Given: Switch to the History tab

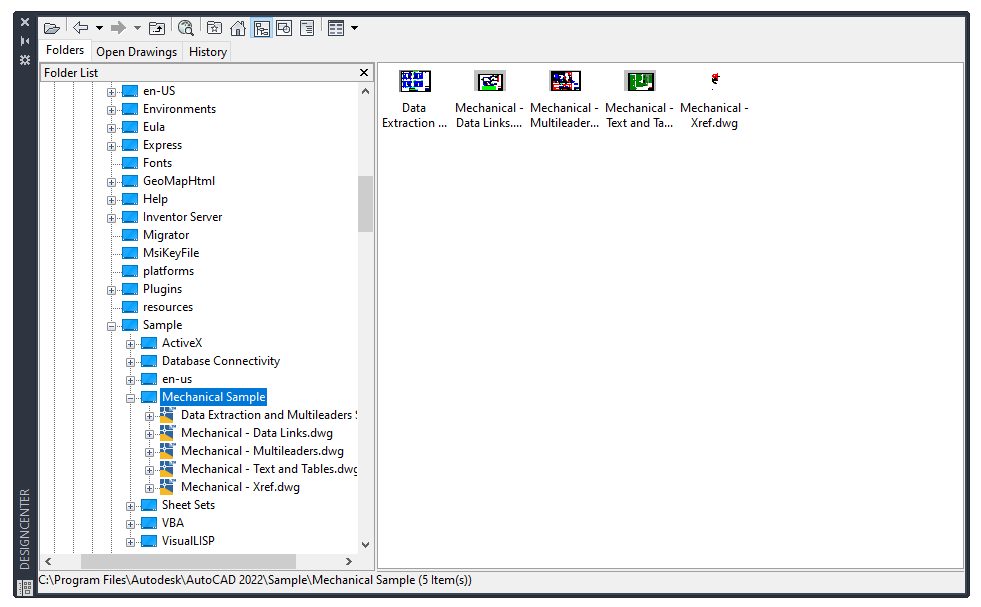Looking at the screenshot, I should [x=208, y=52].
